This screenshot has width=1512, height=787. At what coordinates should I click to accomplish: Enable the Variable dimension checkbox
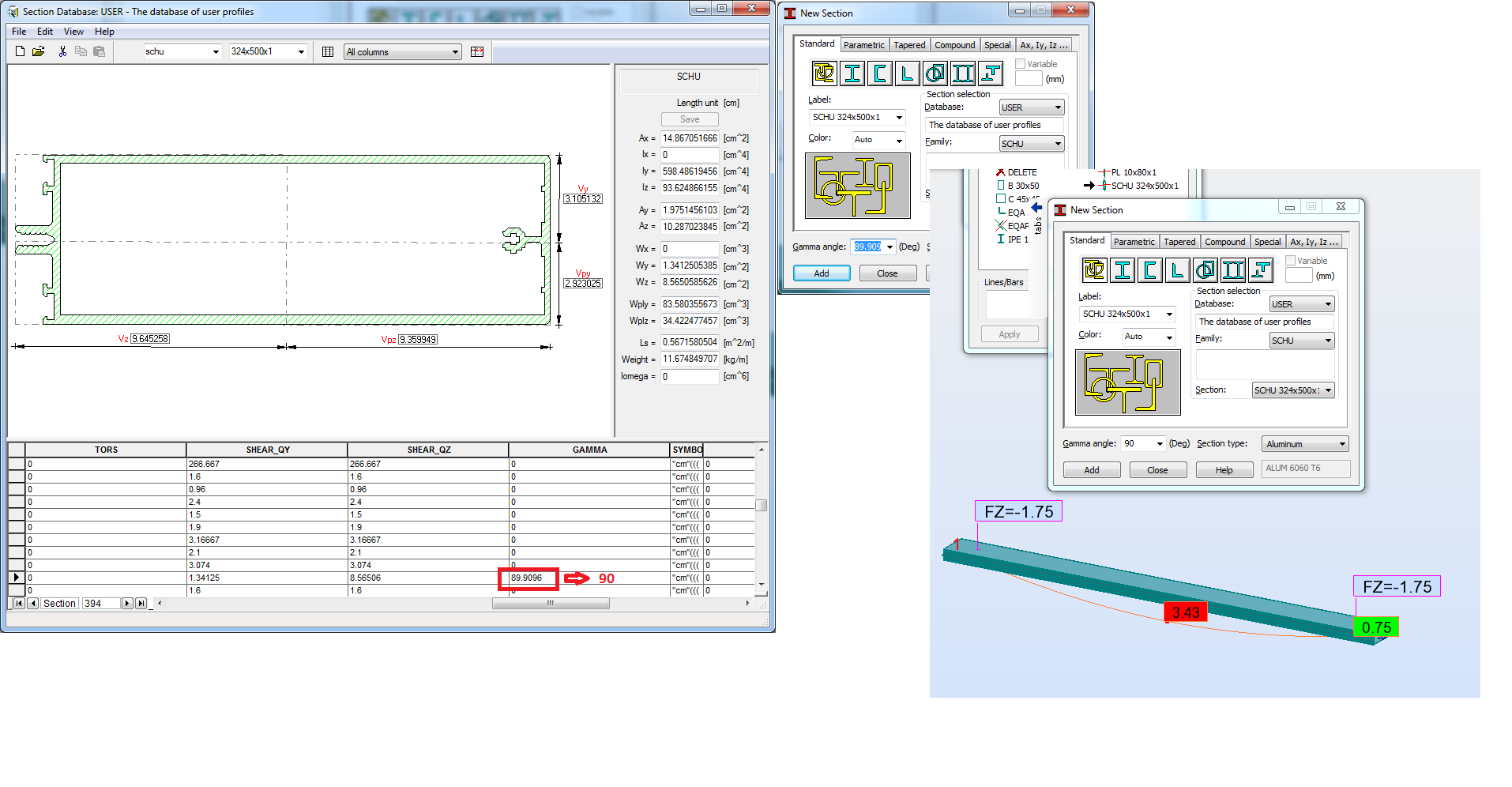(x=1020, y=63)
